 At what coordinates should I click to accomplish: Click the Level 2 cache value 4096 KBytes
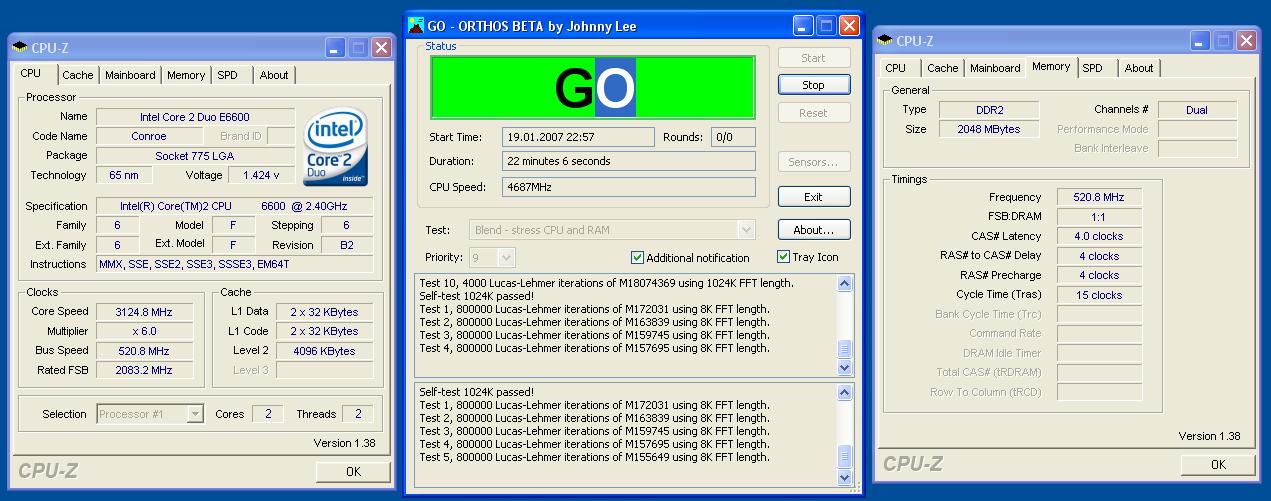(x=324, y=351)
